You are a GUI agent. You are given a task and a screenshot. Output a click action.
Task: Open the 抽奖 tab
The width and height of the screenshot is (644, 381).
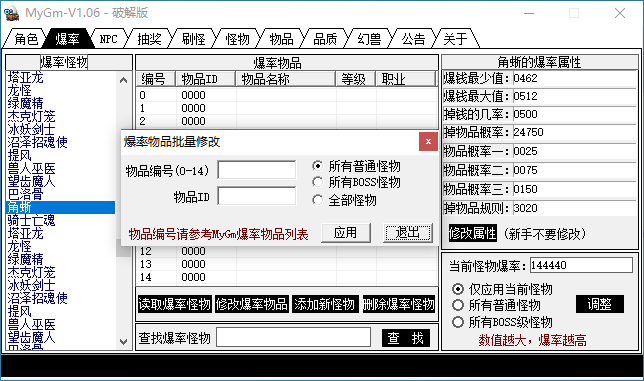click(149, 39)
